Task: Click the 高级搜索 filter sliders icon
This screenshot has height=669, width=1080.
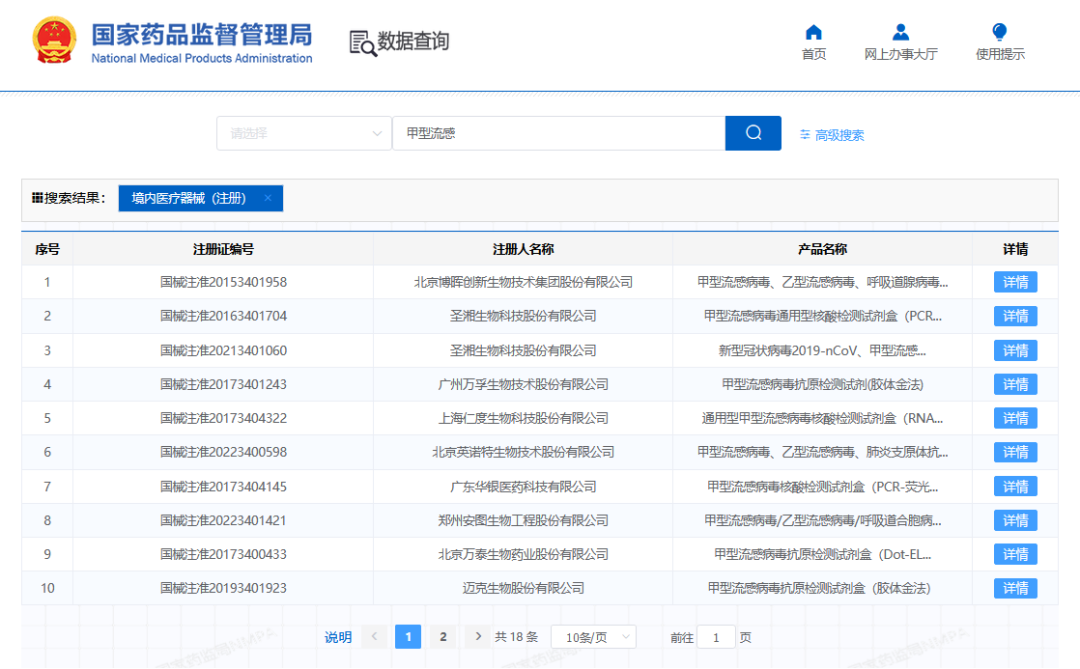Action: 804,135
